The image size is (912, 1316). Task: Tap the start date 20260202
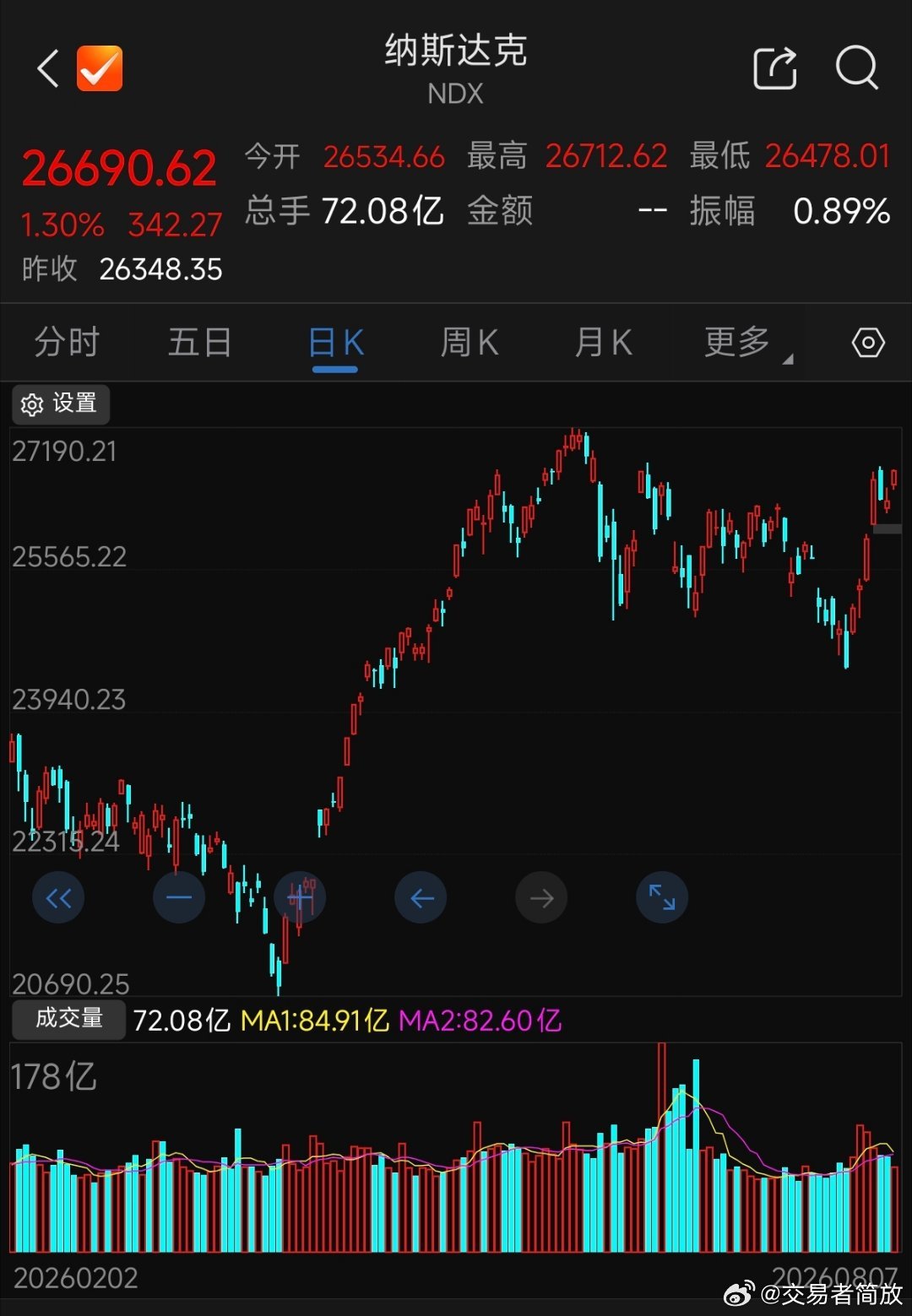pyautogui.click(x=76, y=1278)
